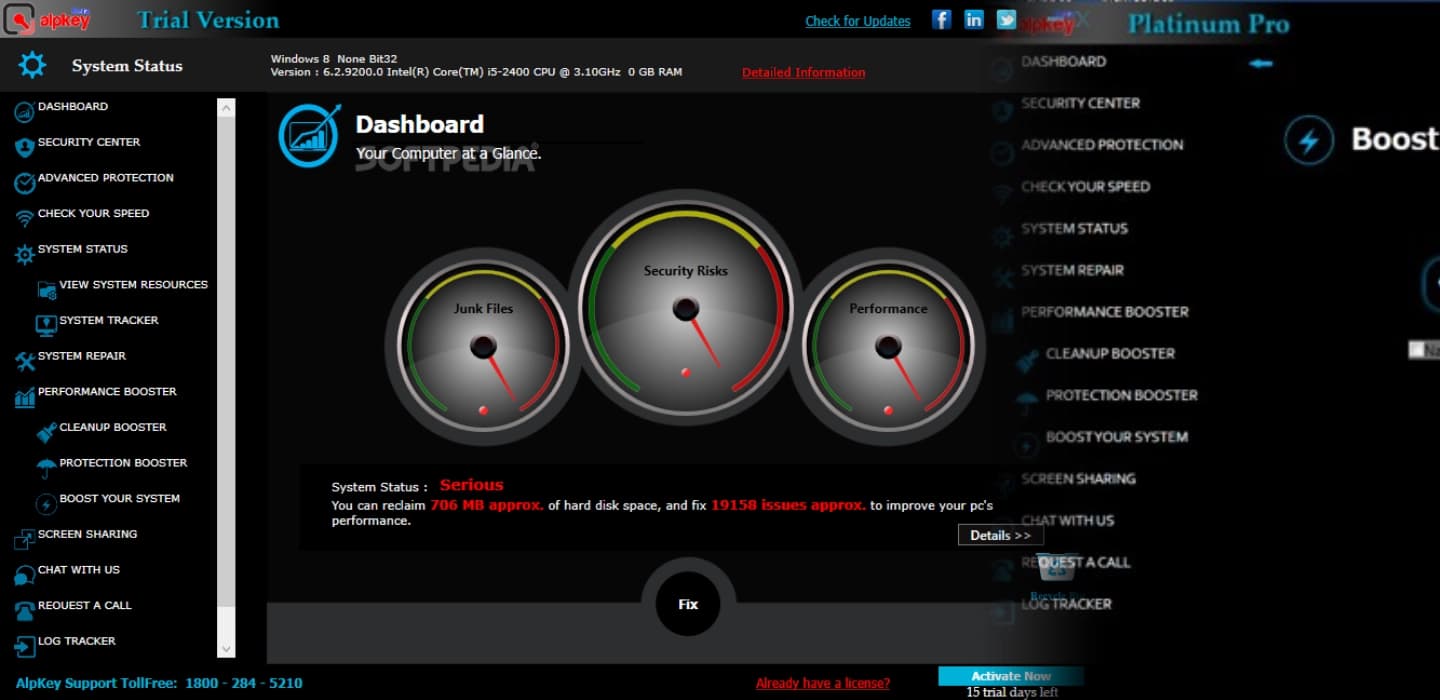Select LOG TRACKER in Platinum Pro window

click(x=1066, y=604)
